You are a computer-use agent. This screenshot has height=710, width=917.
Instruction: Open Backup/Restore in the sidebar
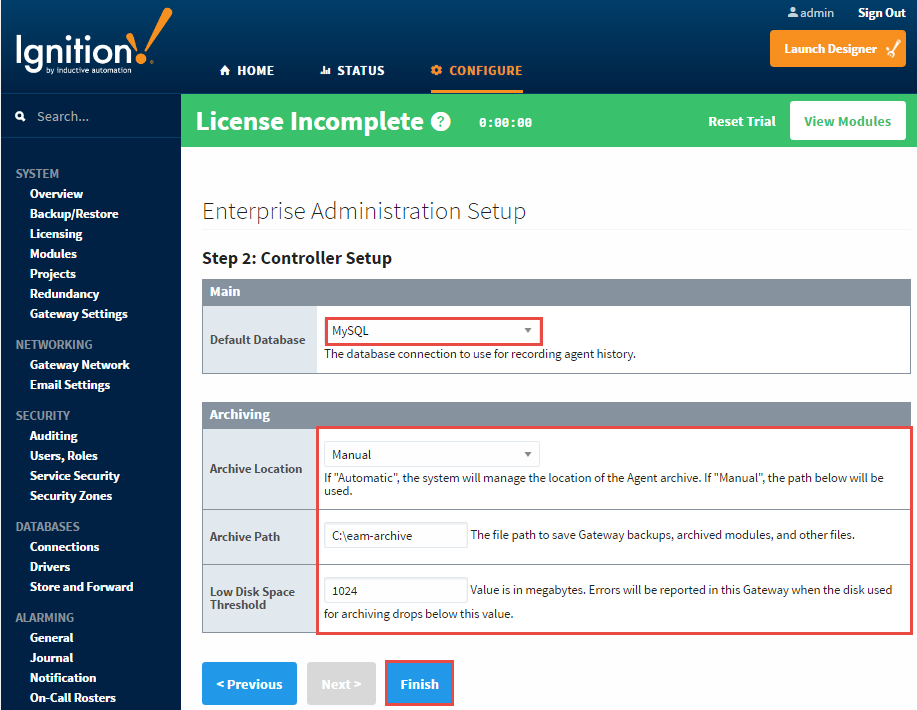click(x=74, y=213)
